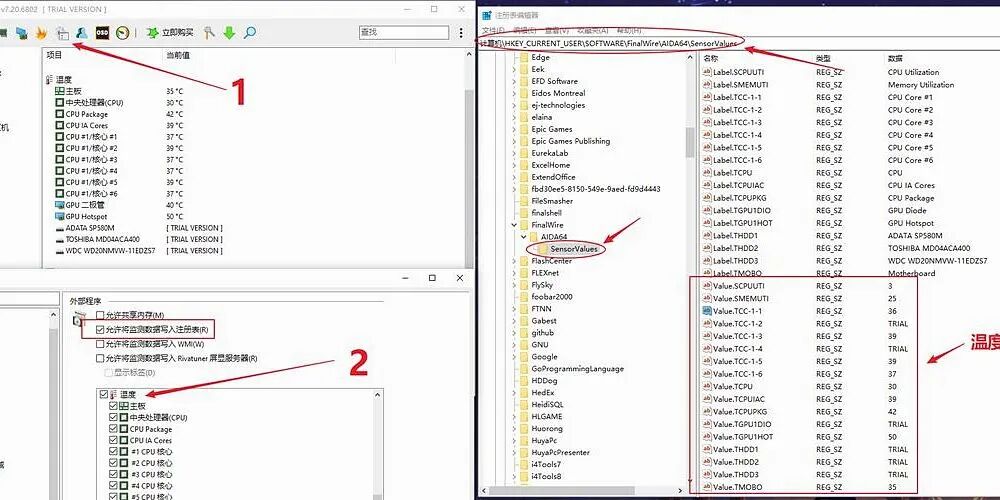Toggle the 温度 group checkbox
The image size is (1000, 500).
pyautogui.click(x=104, y=395)
